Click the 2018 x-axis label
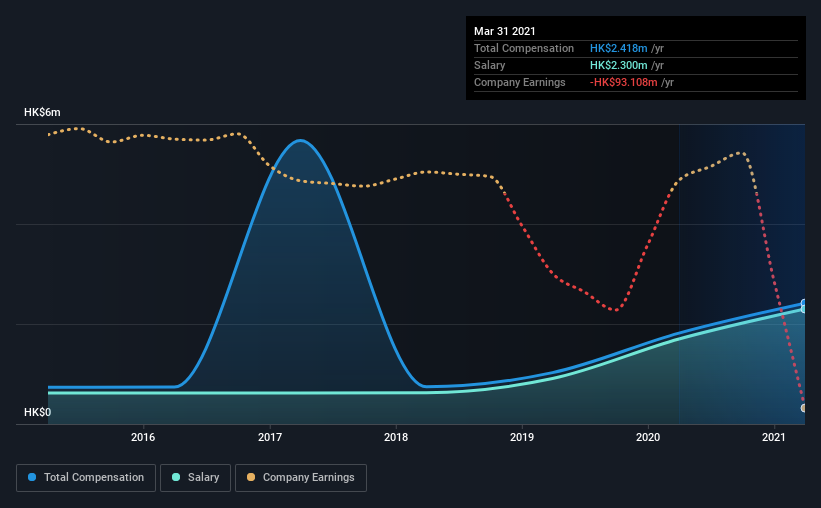 coord(396,437)
